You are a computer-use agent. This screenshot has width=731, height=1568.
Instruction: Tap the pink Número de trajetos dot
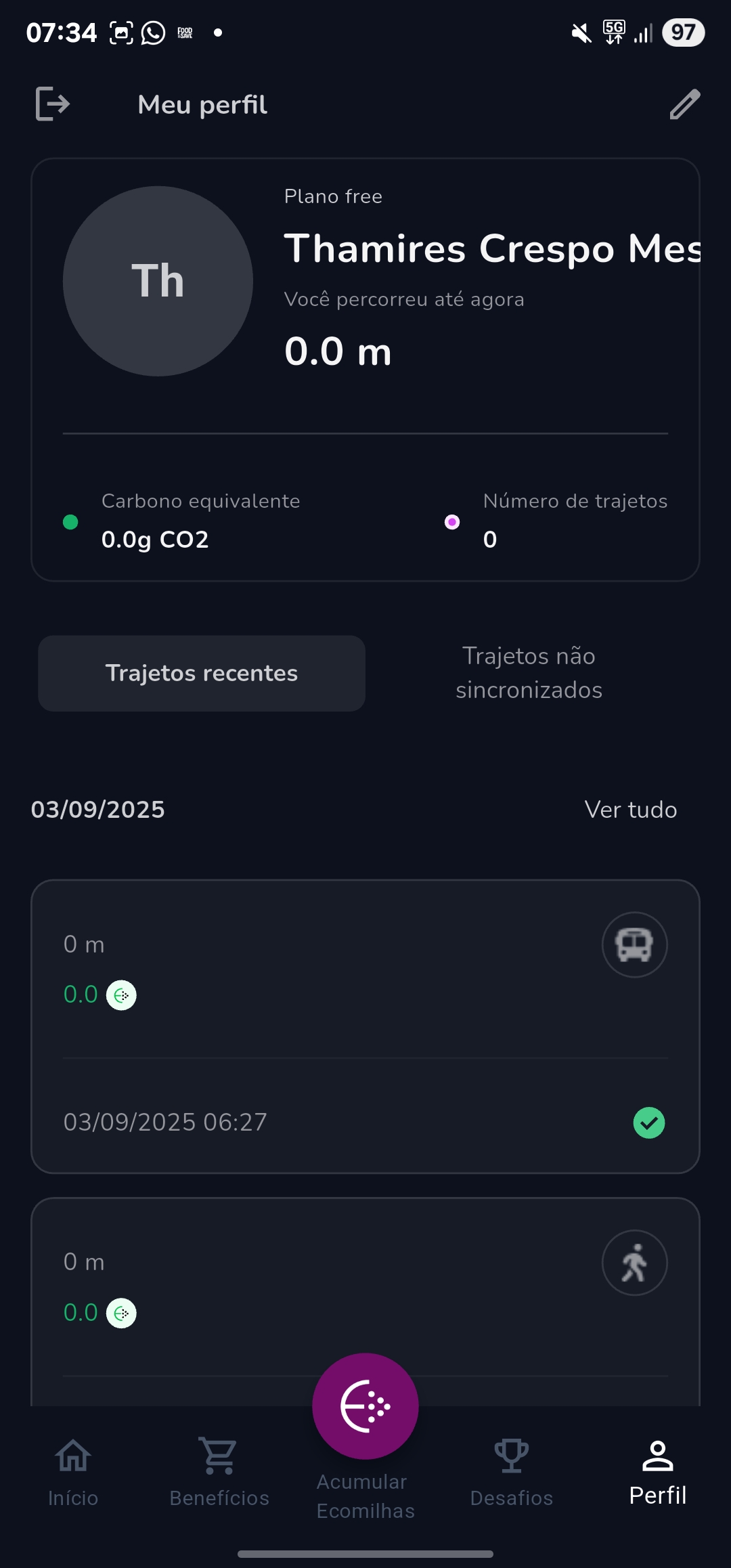(452, 522)
